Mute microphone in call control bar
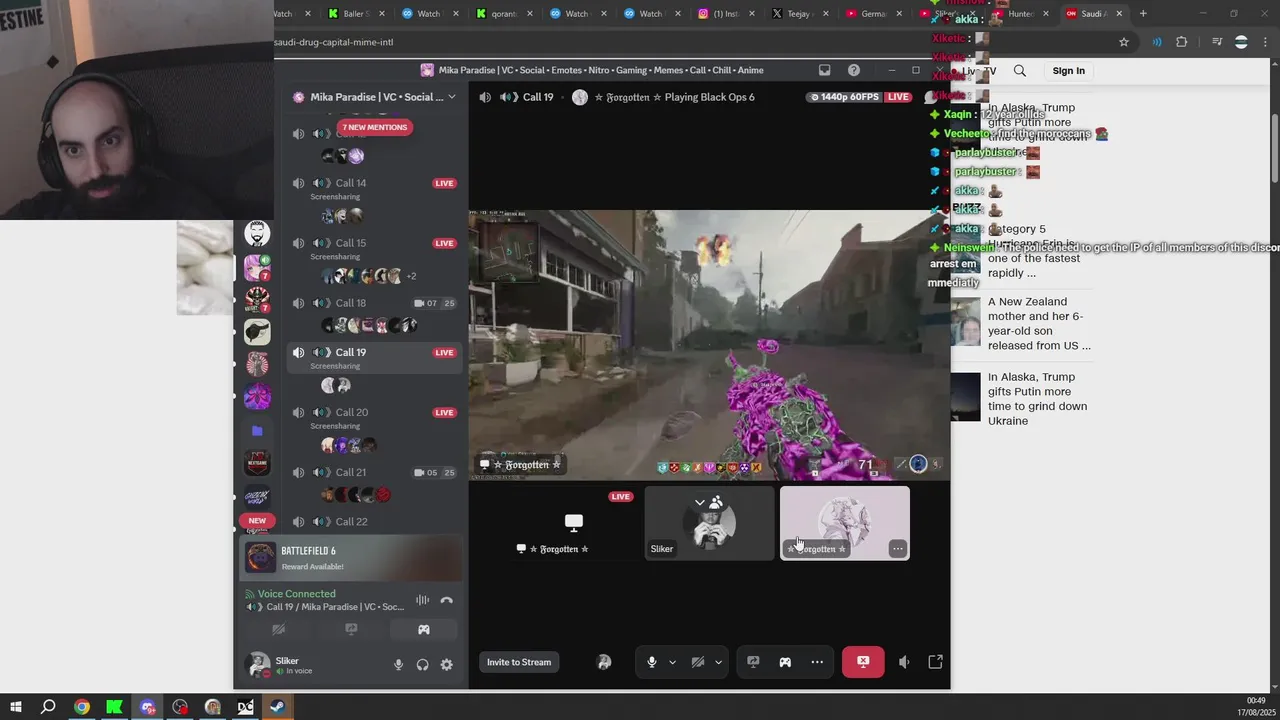The height and width of the screenshot is (720, 1280). (x=652, y=662)
